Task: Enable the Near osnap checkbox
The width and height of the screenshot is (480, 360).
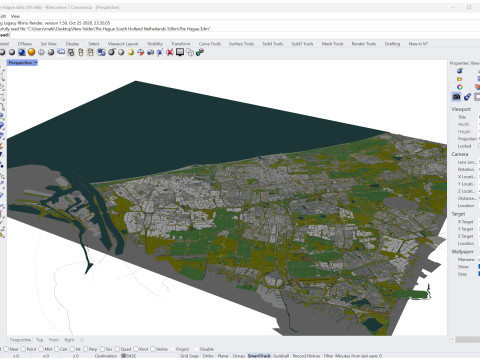Action: tap(6, 349)
